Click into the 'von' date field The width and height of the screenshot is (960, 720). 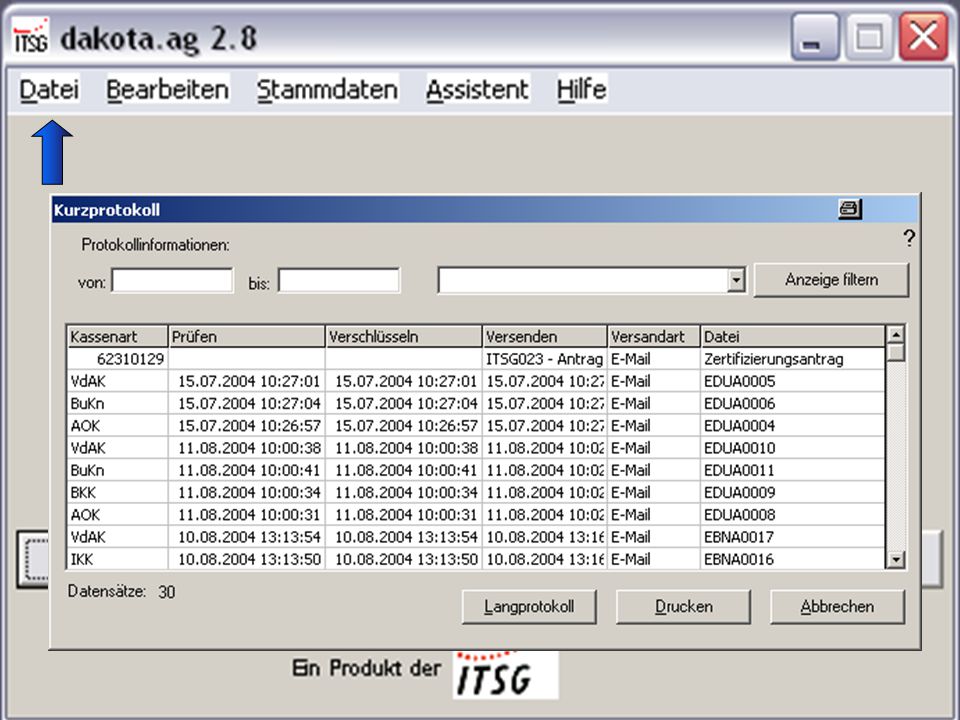click(x=172, y=281)
